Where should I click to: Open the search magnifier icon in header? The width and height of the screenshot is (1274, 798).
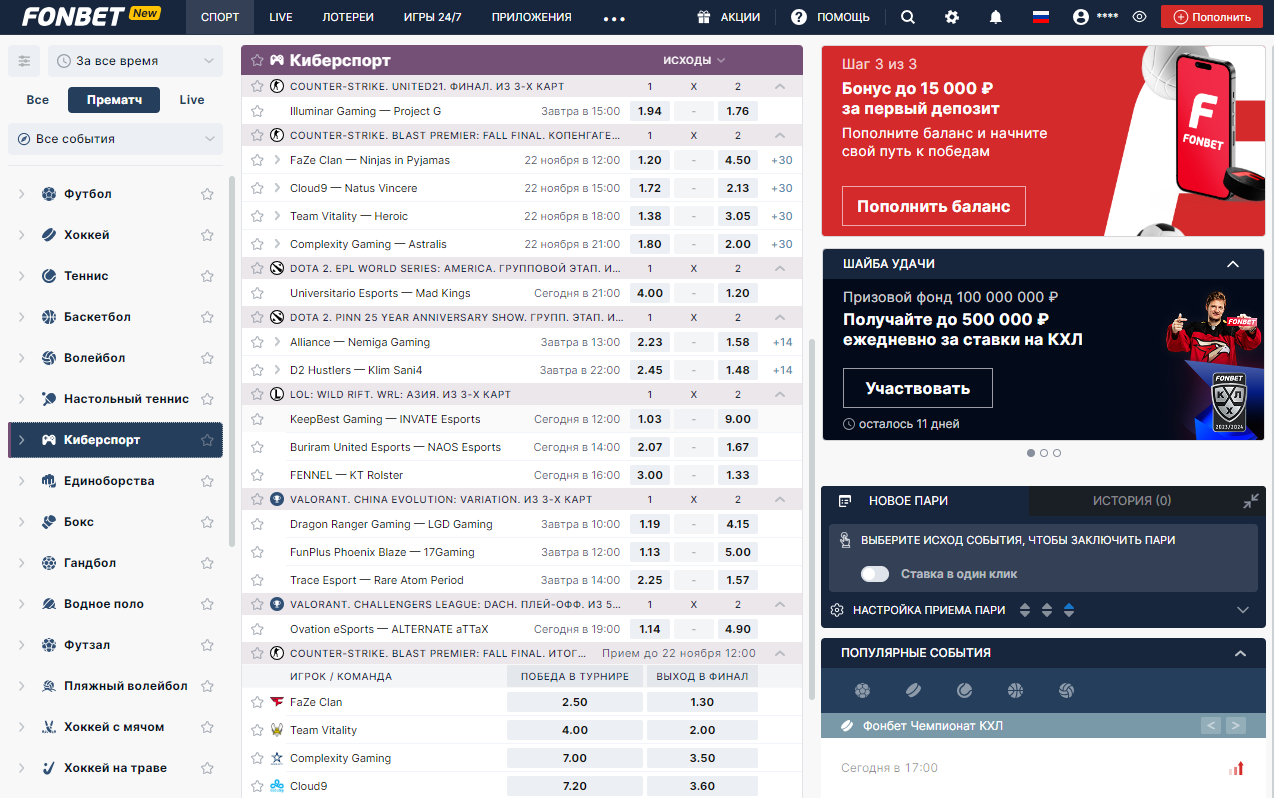(x=907, y=17)
